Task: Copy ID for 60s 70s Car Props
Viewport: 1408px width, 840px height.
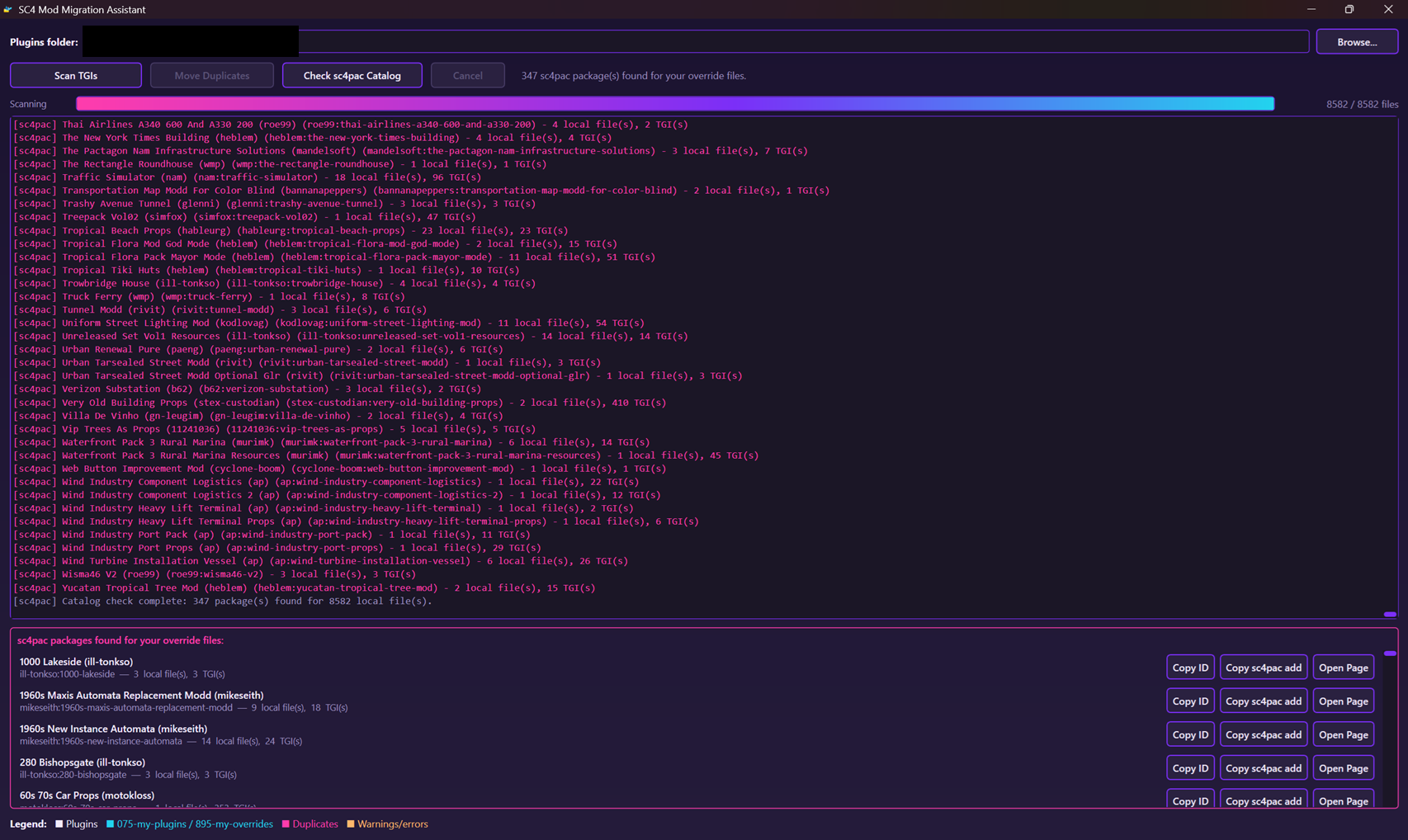Action: coord(1190,799)
